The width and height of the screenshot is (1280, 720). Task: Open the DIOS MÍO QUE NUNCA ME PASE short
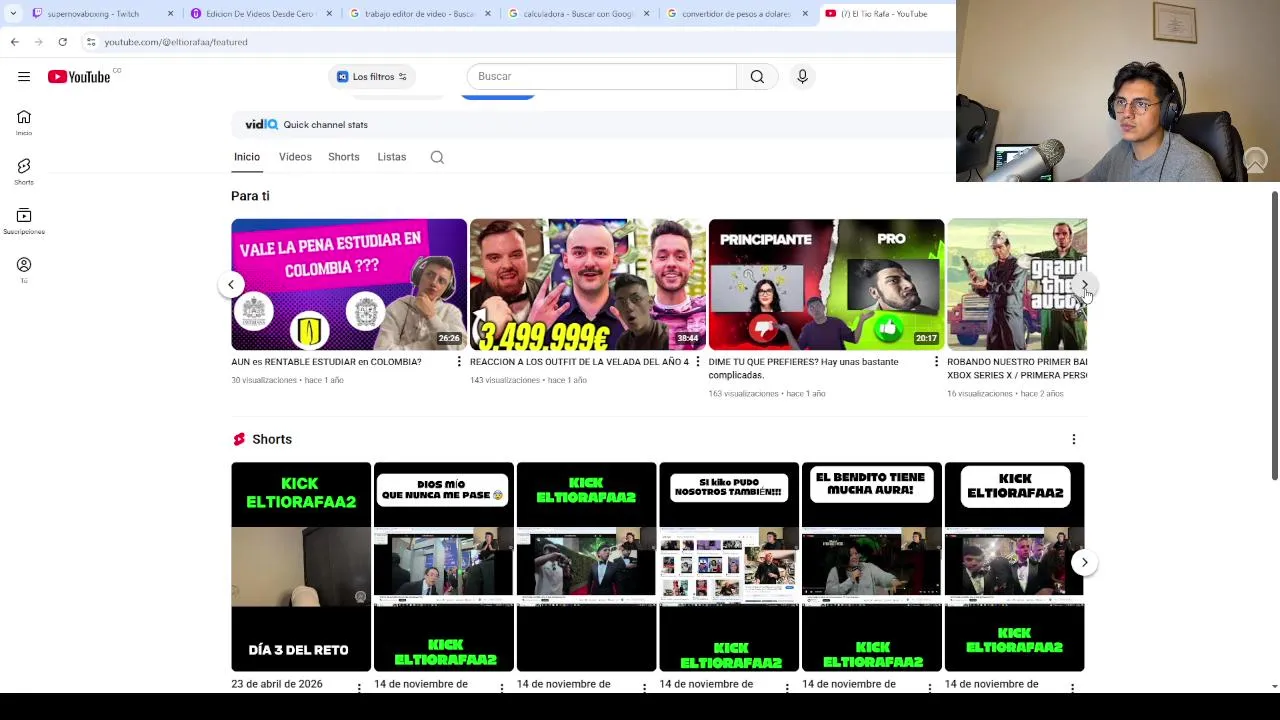[444, 567]
